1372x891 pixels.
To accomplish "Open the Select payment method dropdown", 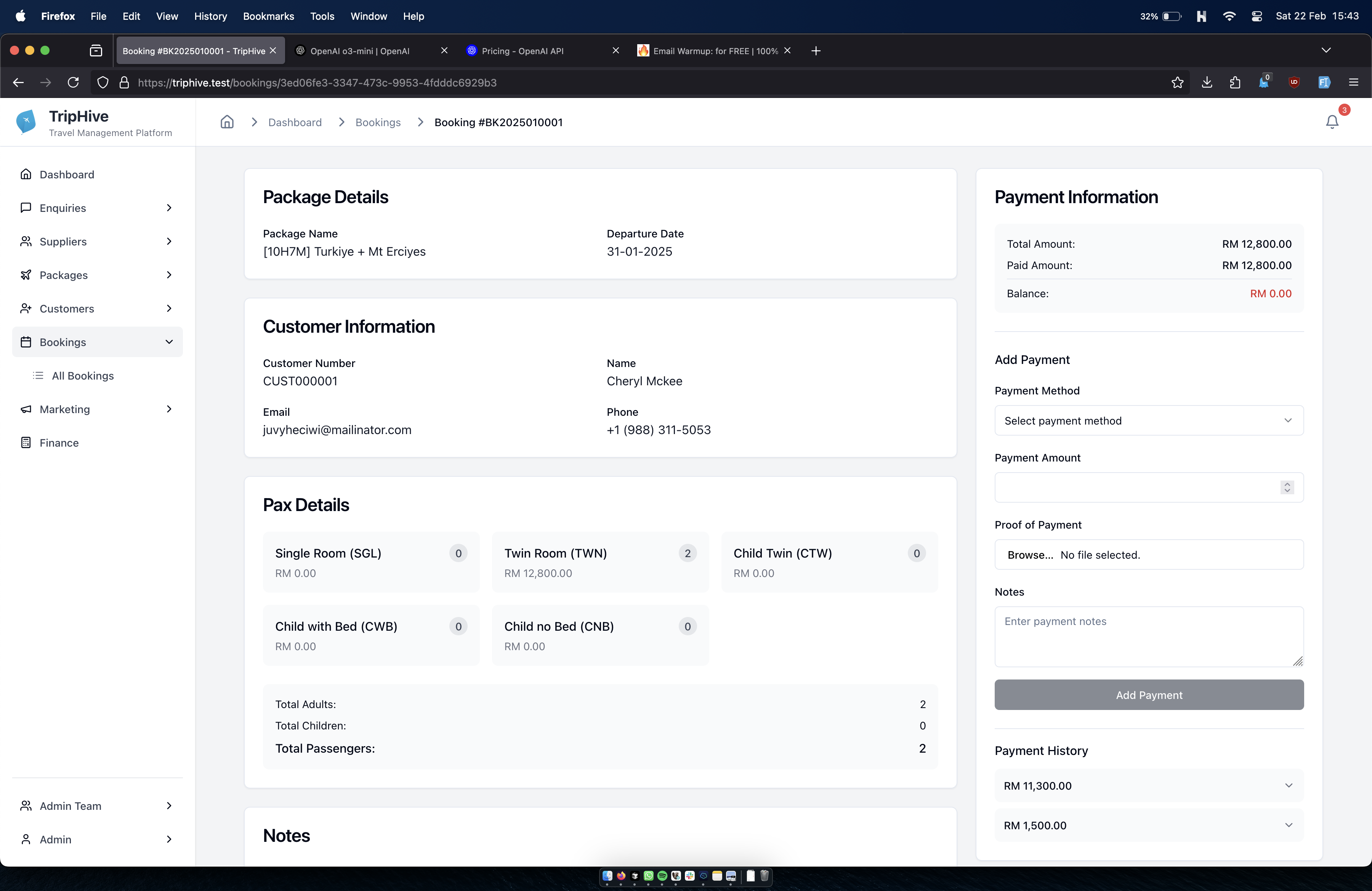I will pyautogui.click(x=1148, y=421).
